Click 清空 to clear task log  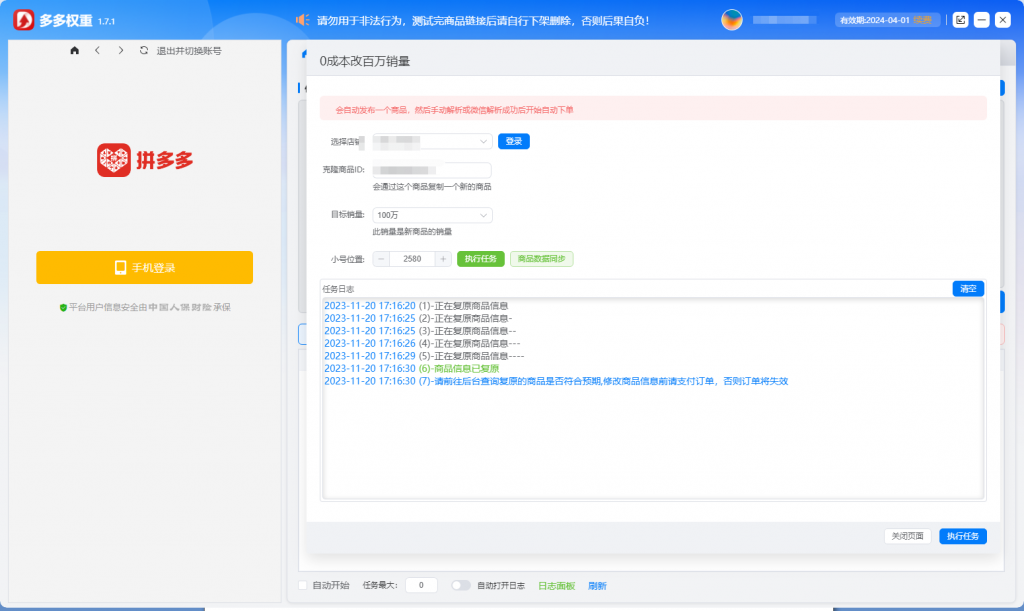[x=968, y=289]
